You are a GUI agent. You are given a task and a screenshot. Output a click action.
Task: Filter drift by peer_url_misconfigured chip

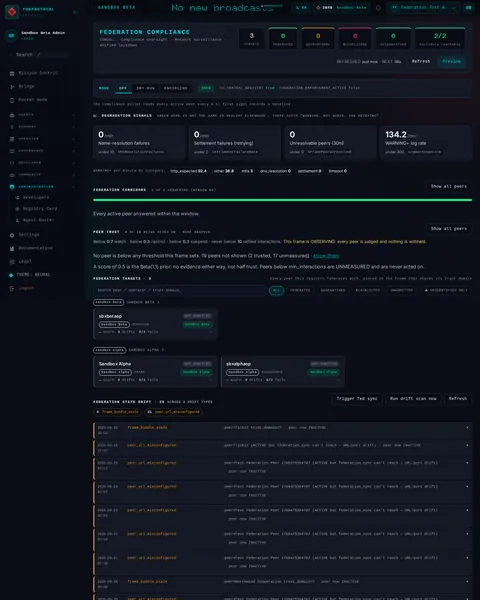click(x=173, y=412)
